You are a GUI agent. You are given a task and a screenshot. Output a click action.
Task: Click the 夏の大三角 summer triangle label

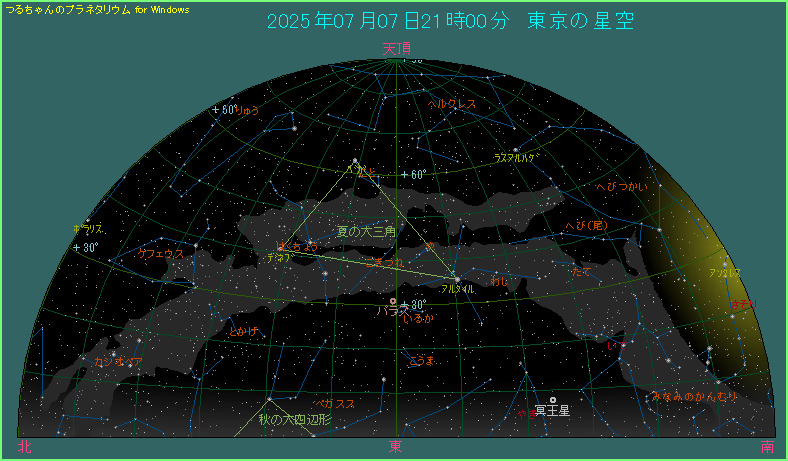[366, 231]
